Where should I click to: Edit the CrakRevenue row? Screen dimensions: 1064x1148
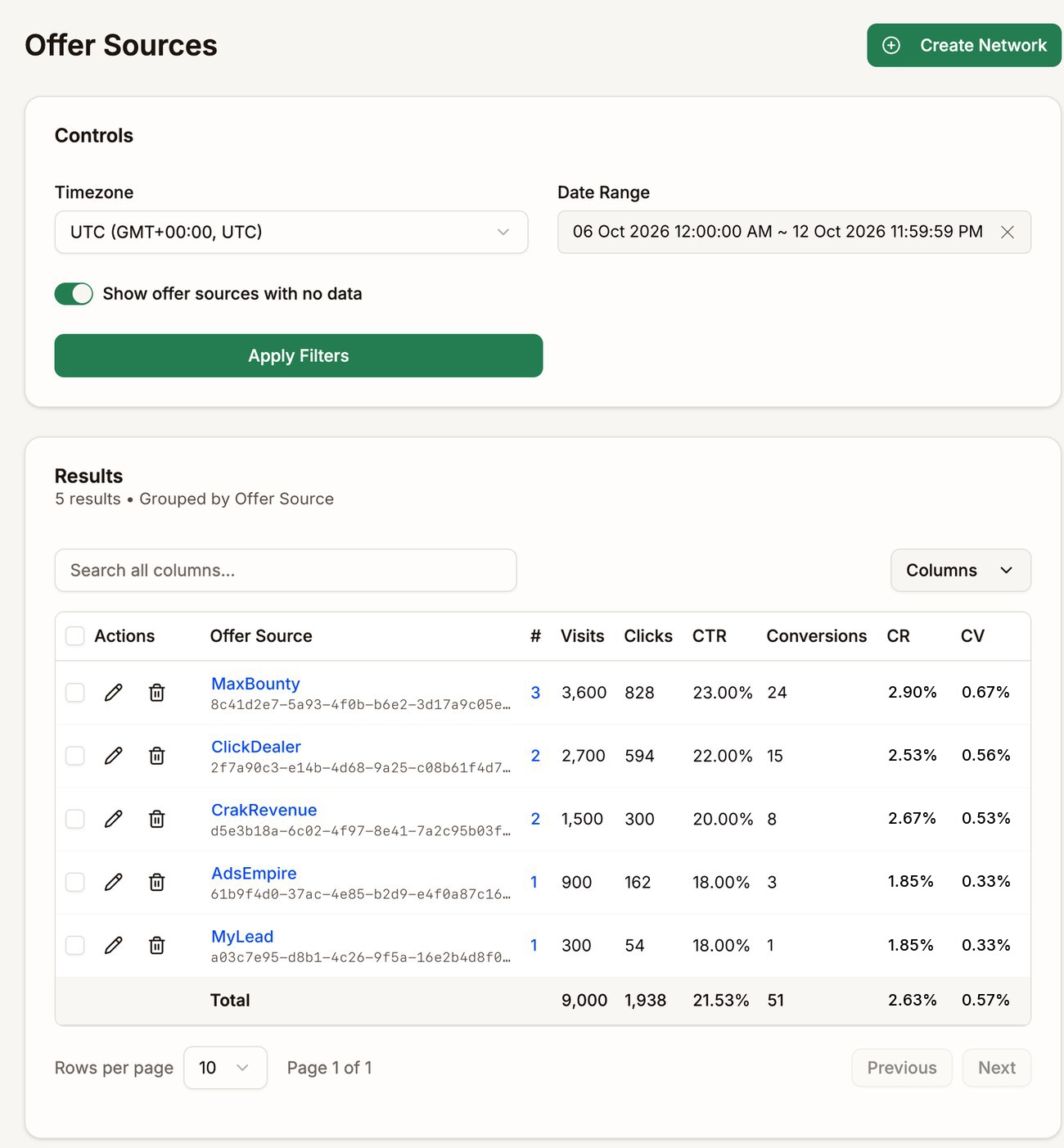[114, 819]
